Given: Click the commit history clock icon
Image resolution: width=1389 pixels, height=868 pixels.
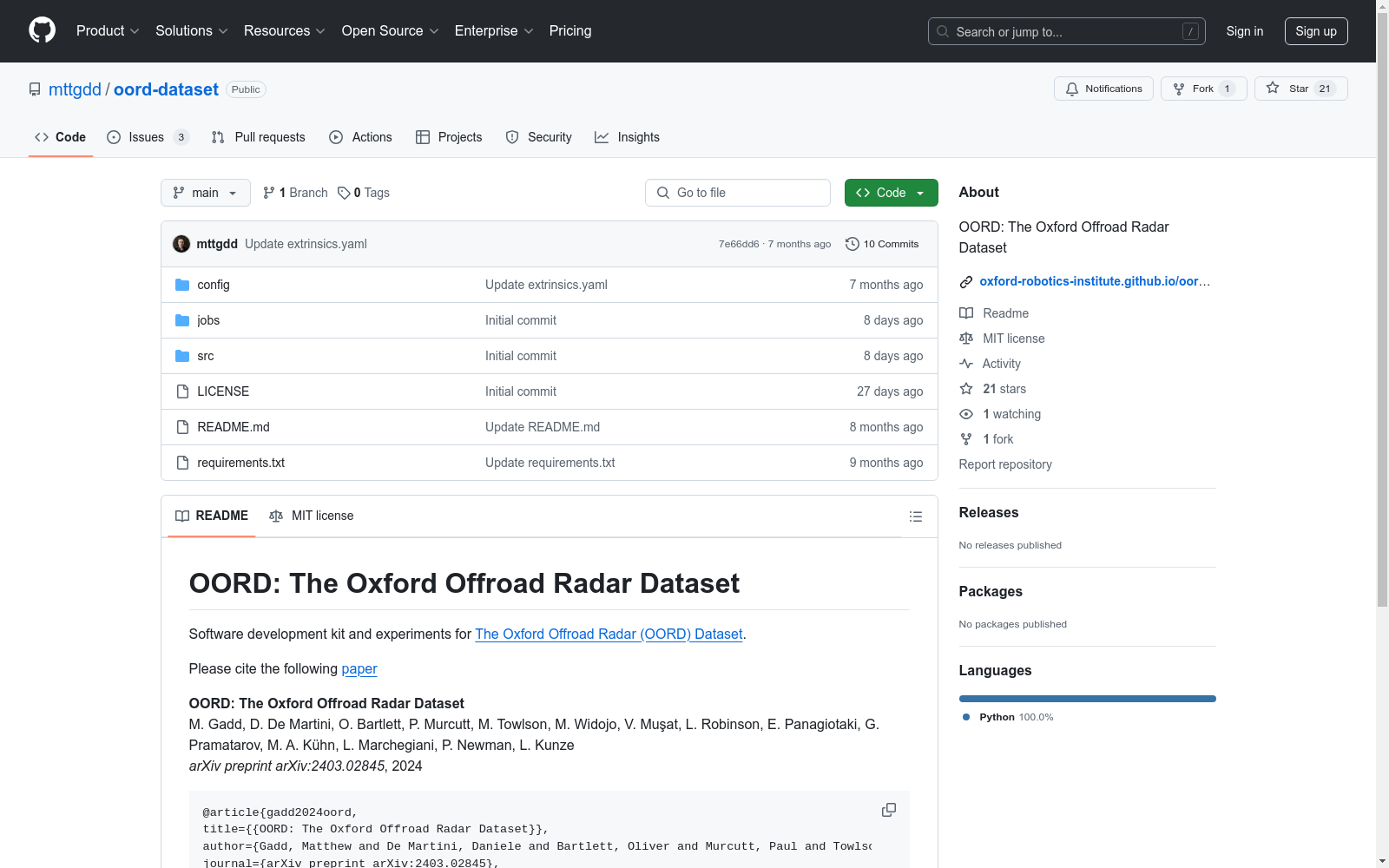Looking at the screenshot, I should click(x=852, y=244).
